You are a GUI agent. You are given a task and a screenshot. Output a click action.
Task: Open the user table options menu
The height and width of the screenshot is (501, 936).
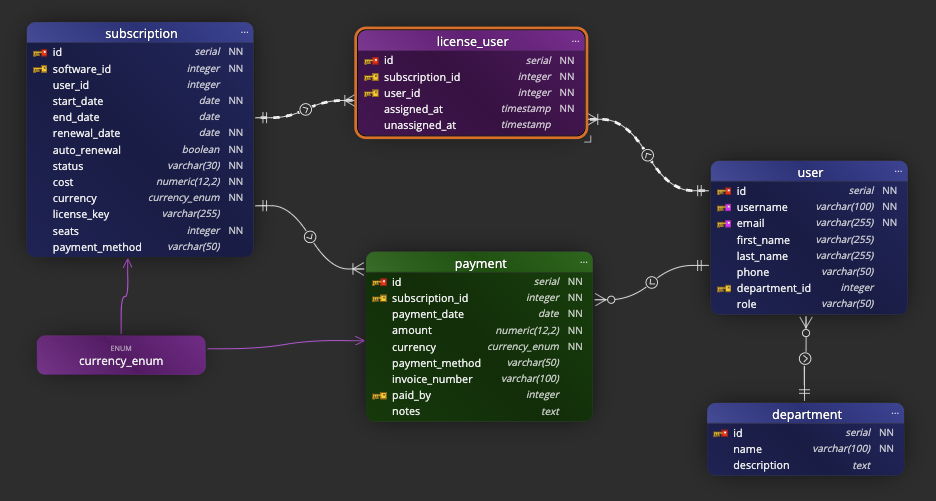[897, 172]
